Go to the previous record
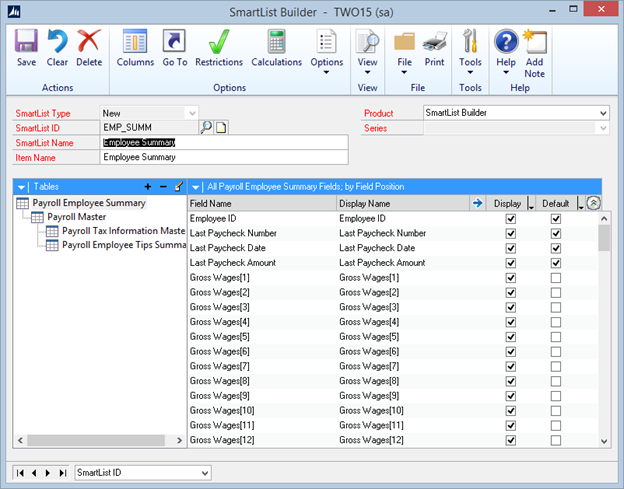The image size is (624, 489). coord(34,473)
